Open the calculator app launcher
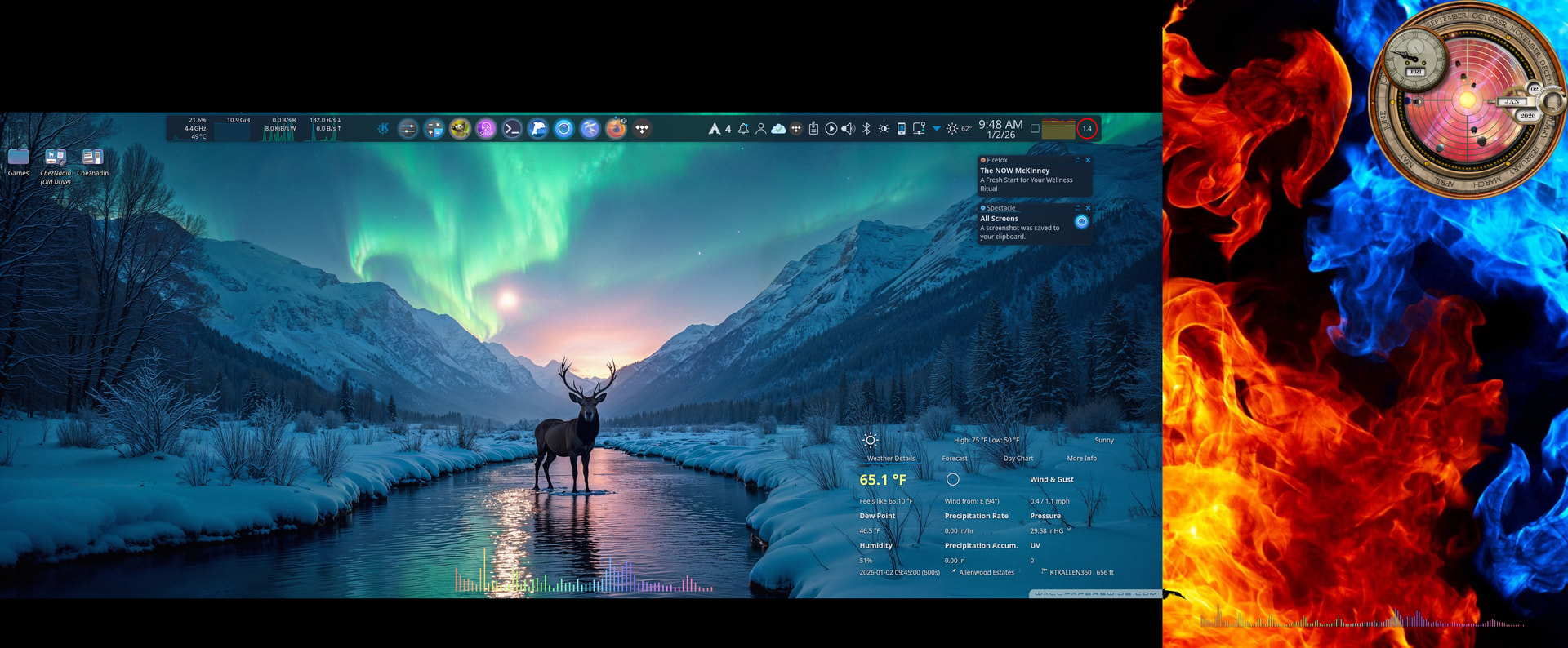The width and height of the screenshot is (1568, 648). (x=434, y=129)
